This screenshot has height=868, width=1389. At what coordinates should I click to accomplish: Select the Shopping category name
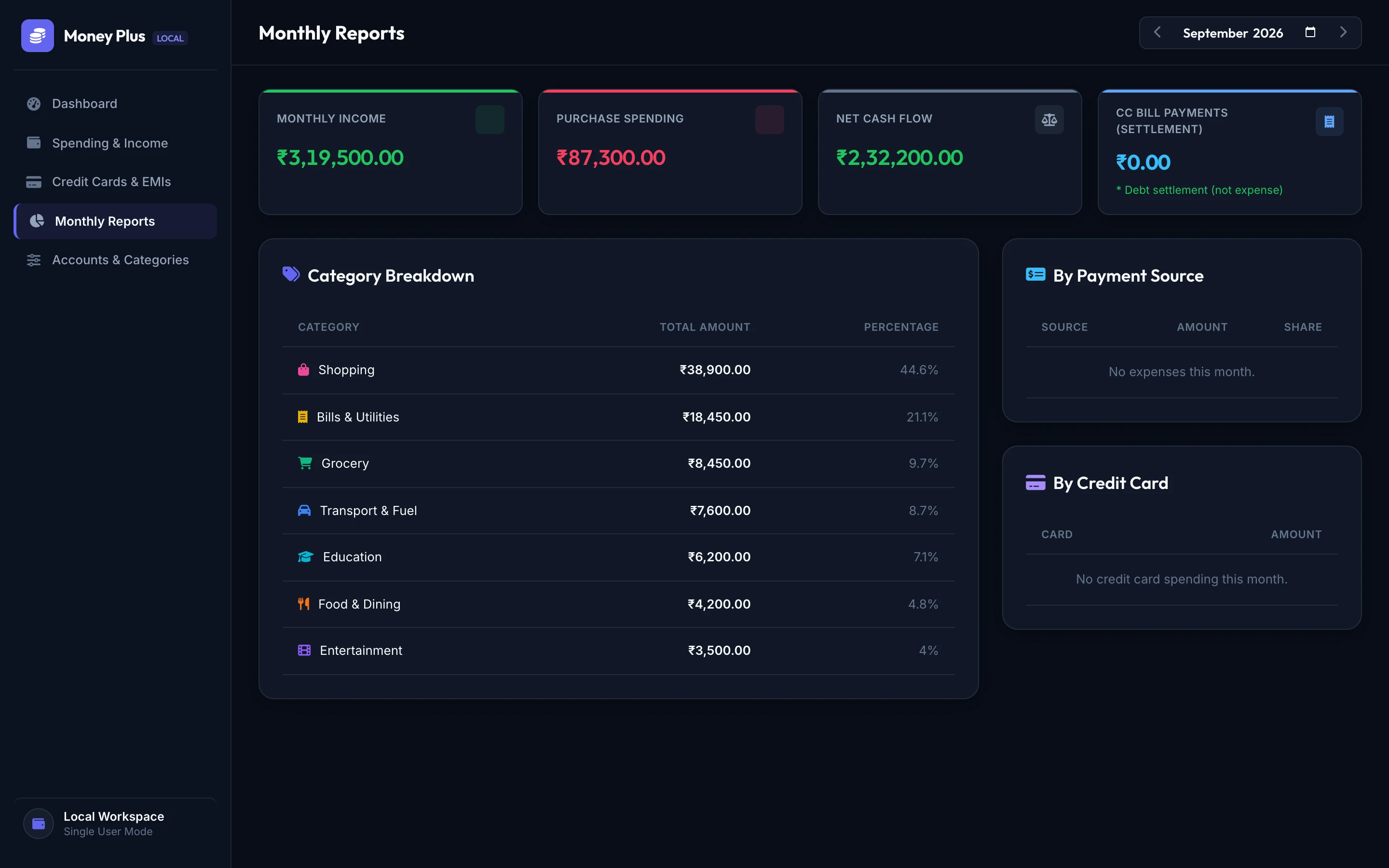(x=346, y=370)
